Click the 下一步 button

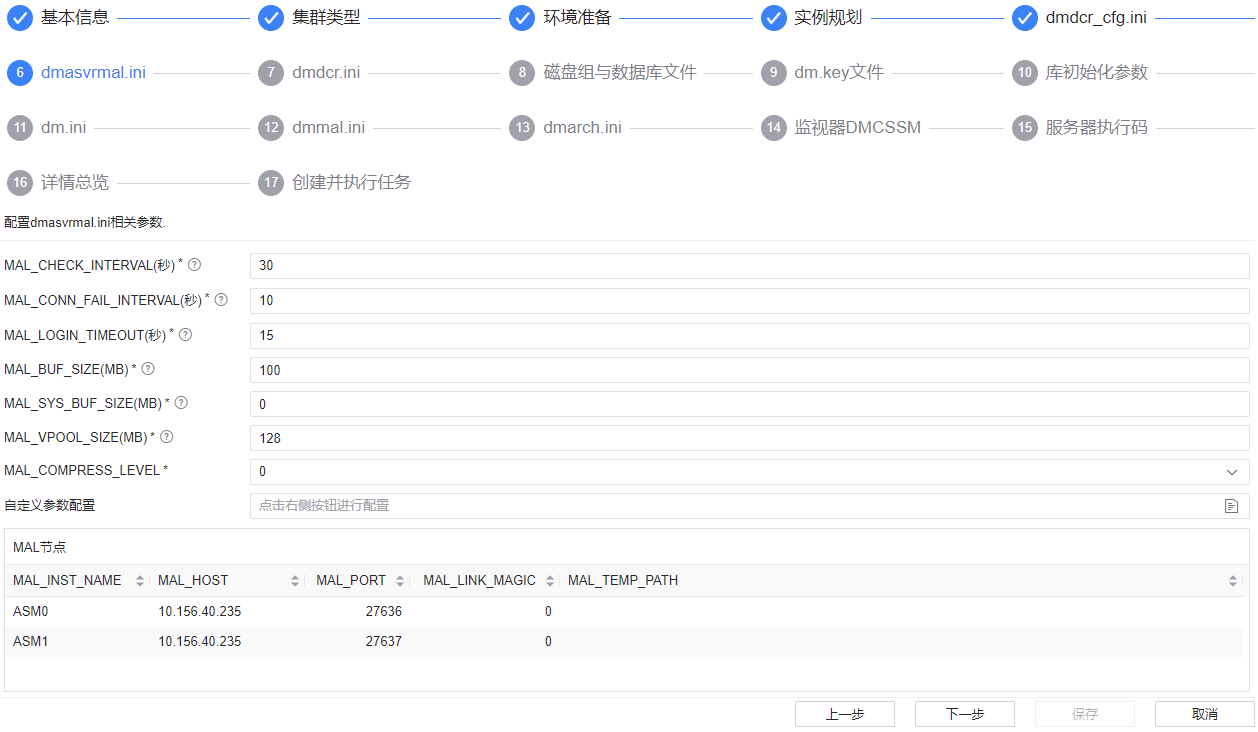coord(965,714)
